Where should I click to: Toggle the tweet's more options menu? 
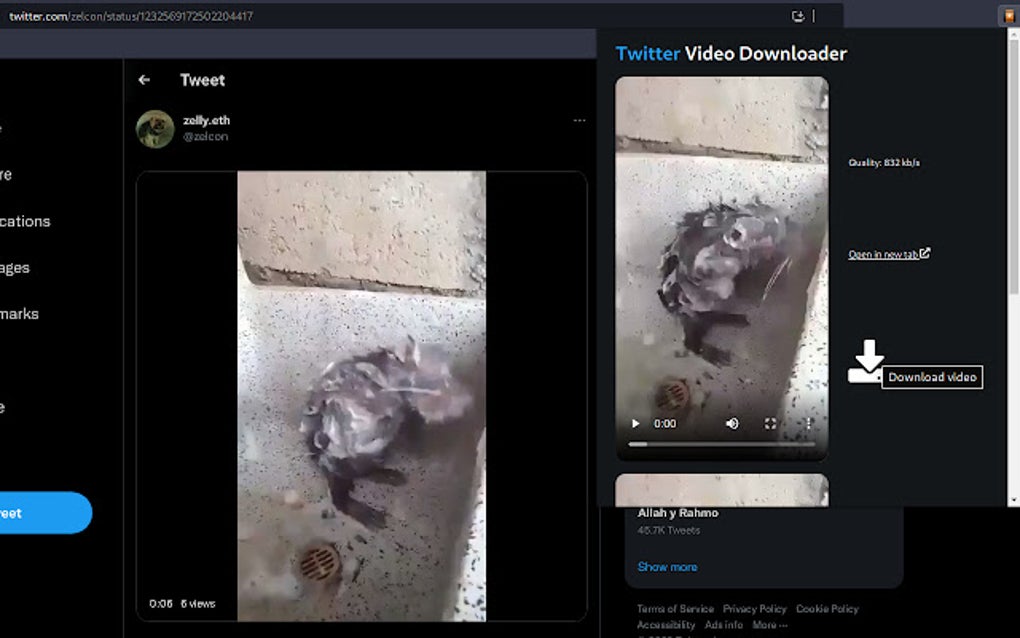point(579,119)
